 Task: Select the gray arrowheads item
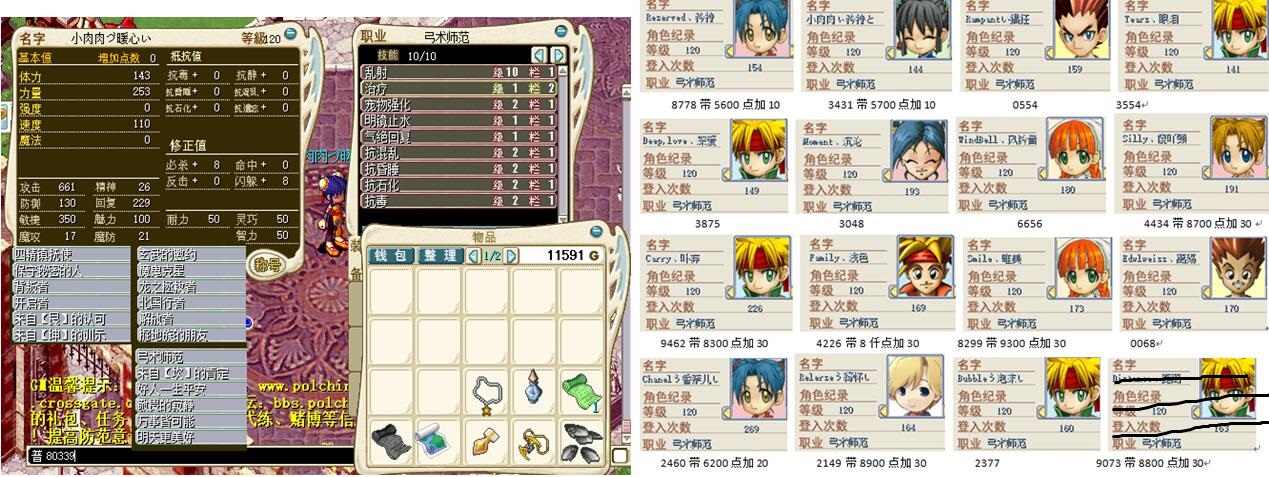click(581, 441)
